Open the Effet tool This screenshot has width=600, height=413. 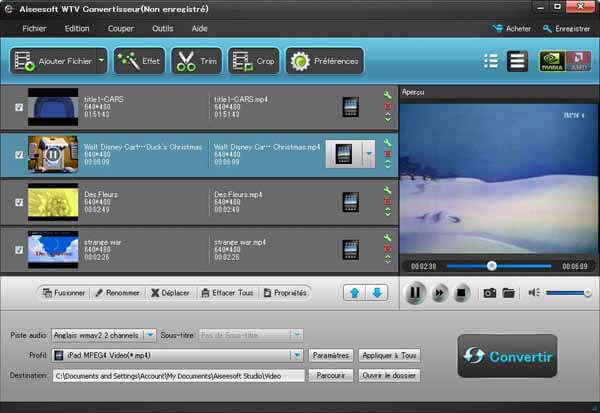point(139,61)
